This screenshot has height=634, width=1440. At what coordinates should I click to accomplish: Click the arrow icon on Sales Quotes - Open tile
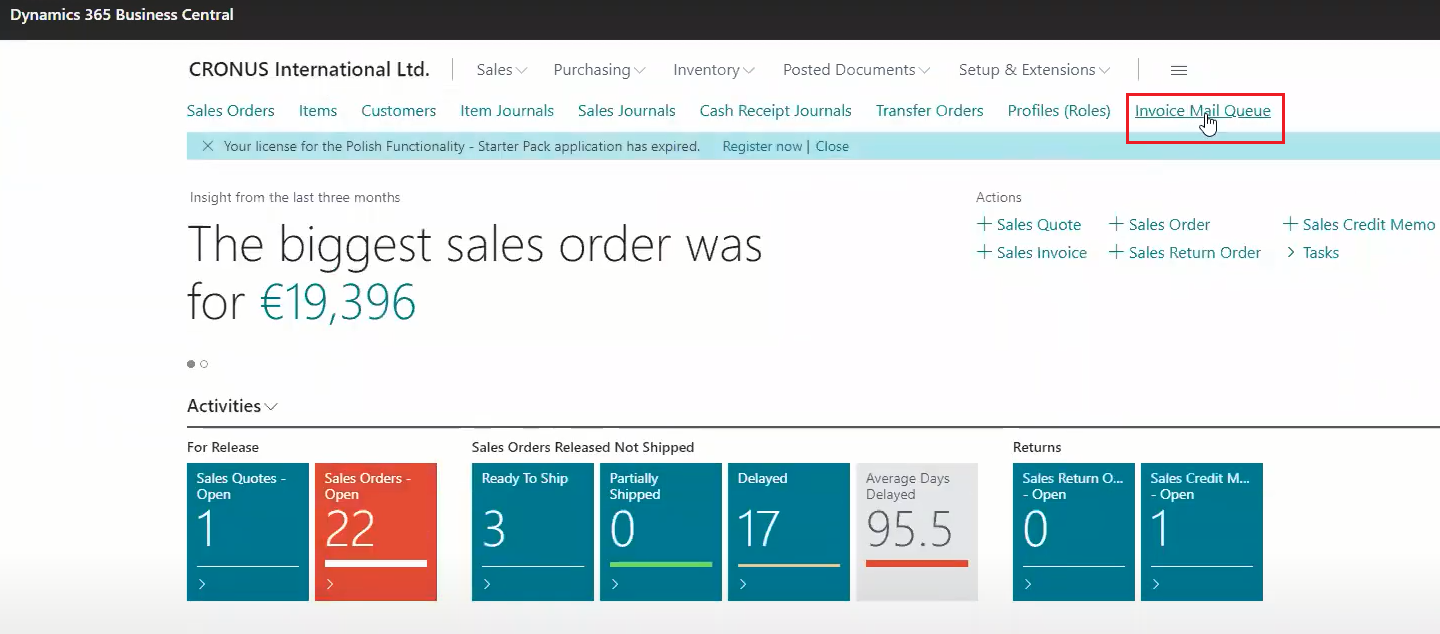click(x=202, y=584)
